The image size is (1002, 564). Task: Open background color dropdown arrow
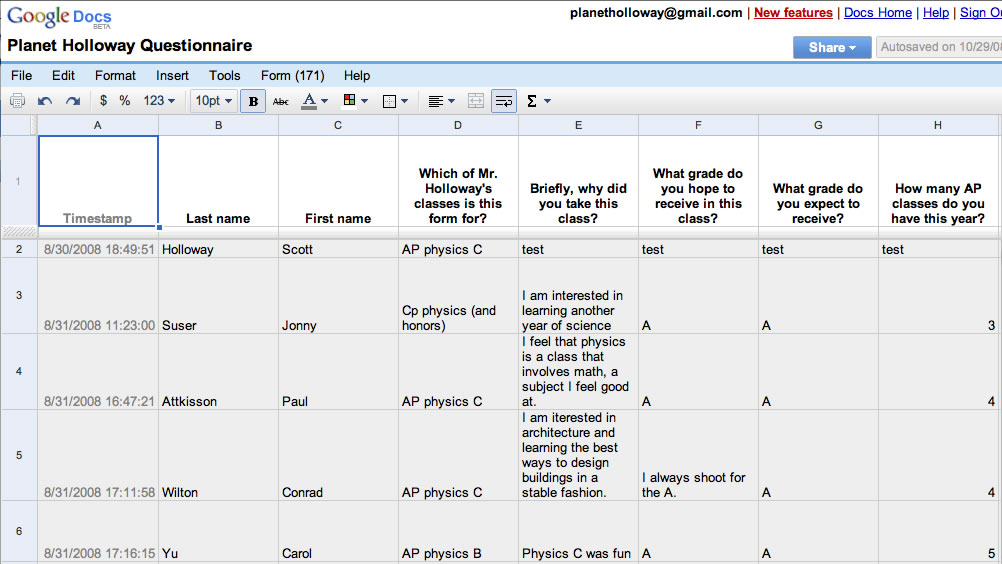click(x=364, y=101)
